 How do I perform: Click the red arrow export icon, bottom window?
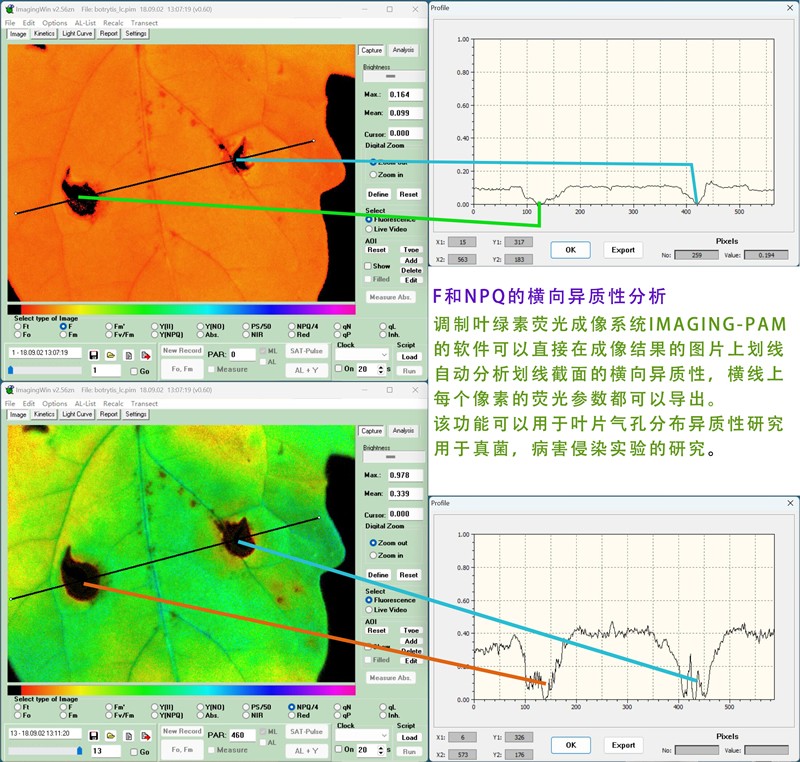click(x=146, y=733)
